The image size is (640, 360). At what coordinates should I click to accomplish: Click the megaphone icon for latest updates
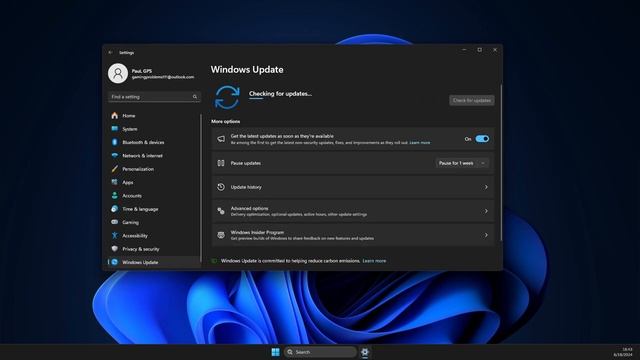(221, 139)
